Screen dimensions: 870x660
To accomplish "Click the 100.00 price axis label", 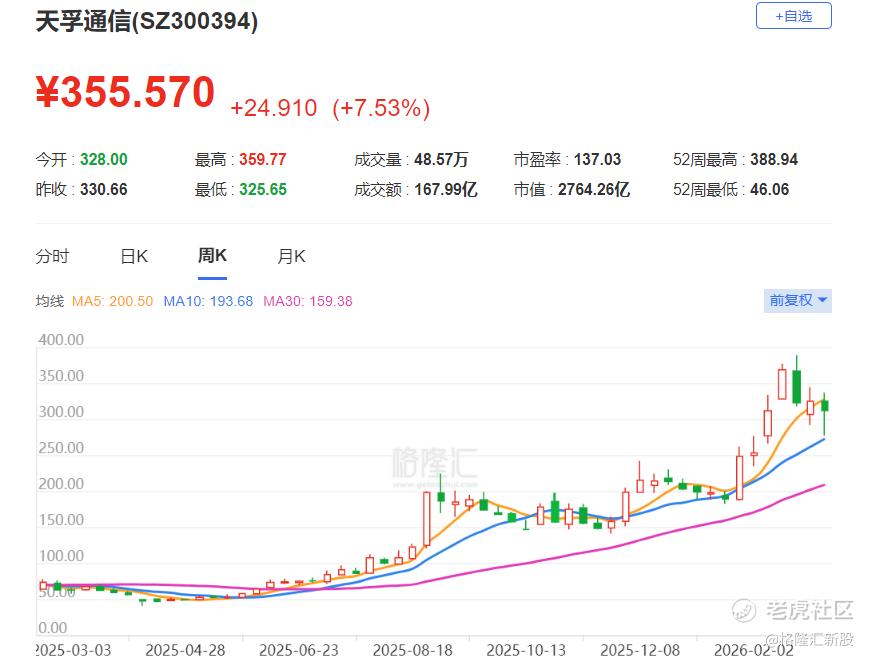I will [61, 556].
